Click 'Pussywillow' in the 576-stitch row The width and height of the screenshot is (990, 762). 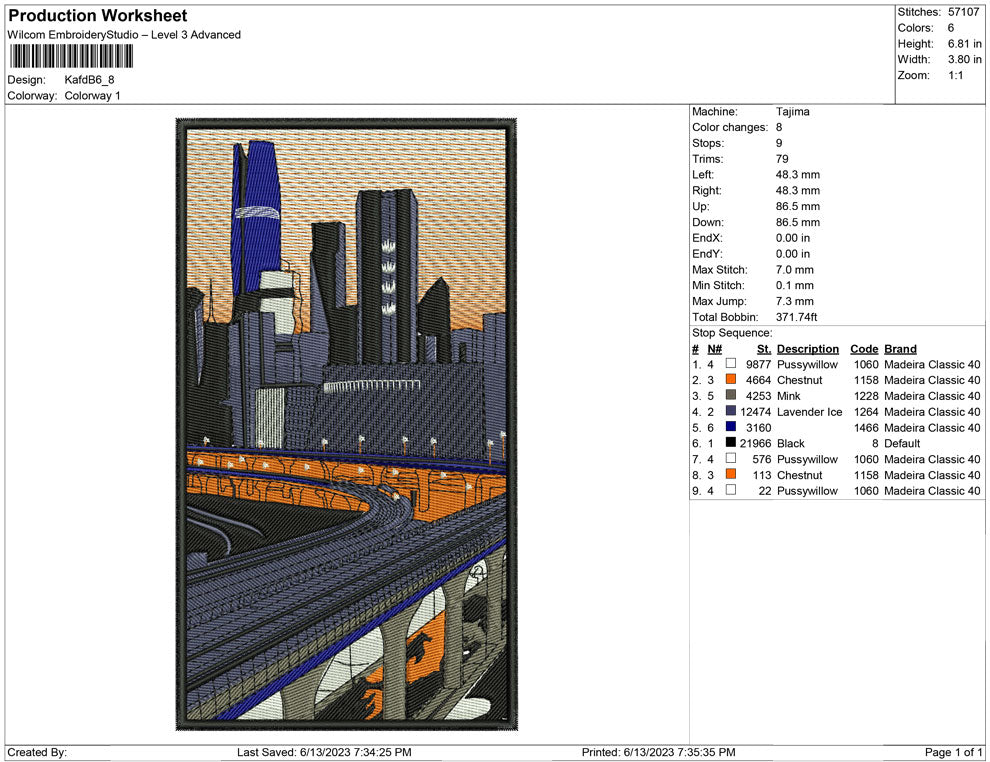807,459
